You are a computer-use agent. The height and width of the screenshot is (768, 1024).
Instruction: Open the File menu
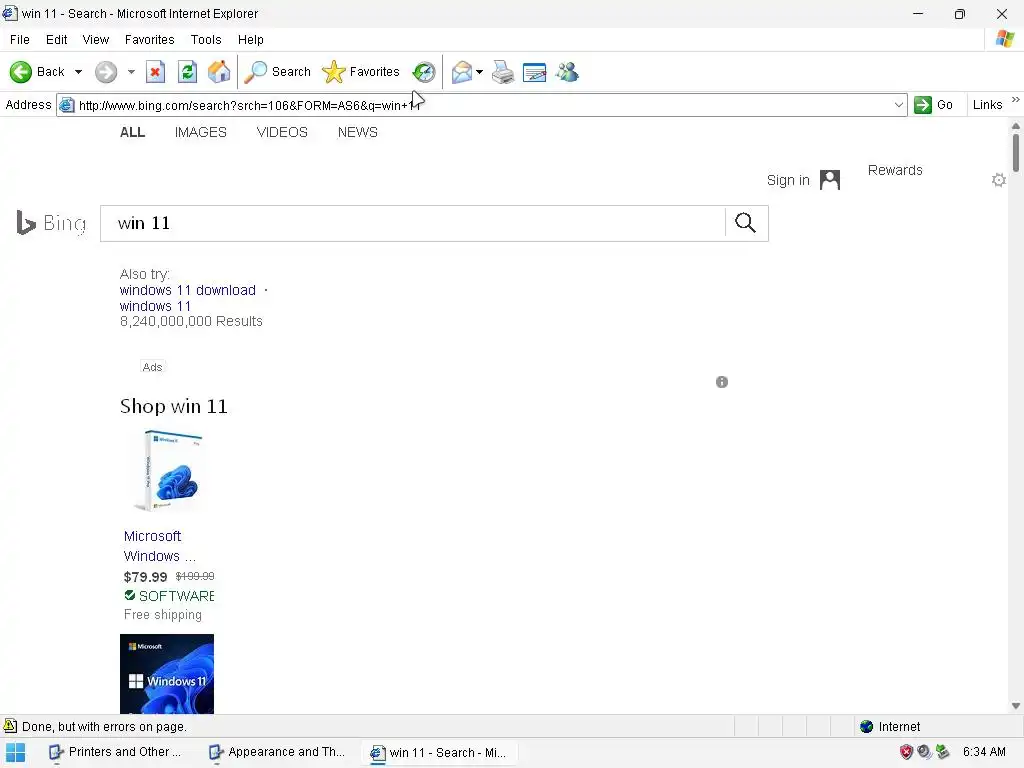point(20,40)
